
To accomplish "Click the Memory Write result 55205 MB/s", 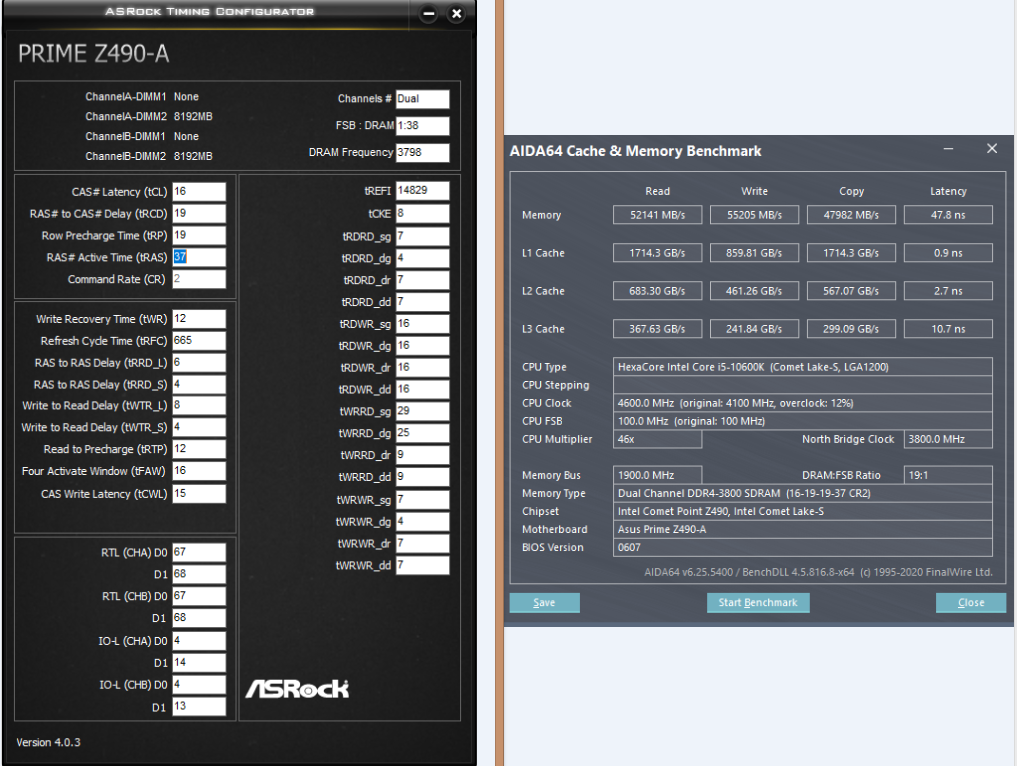I will pos(754,215).
